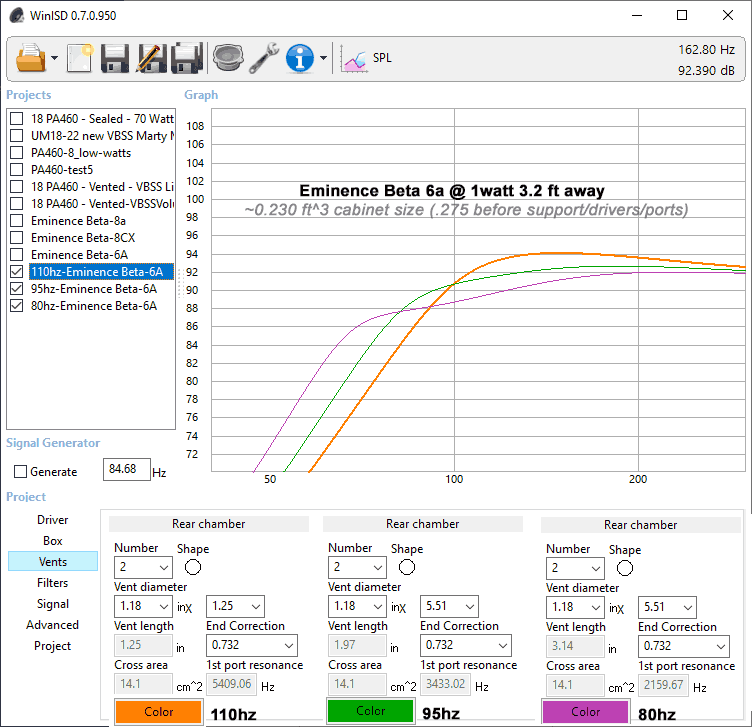
Task: Save project with the floppy disk icon
Action: click(115, 58)
